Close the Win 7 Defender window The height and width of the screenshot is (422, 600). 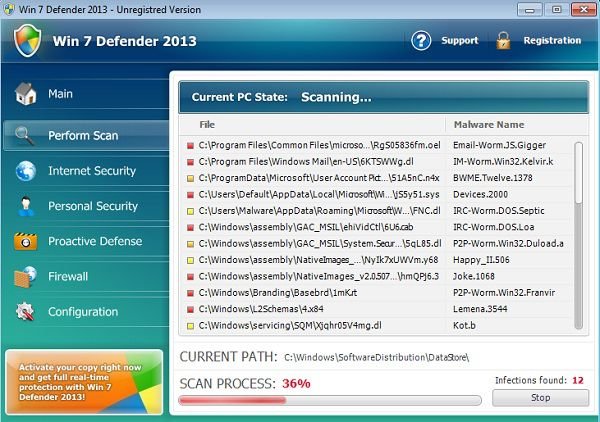point(584,10)
